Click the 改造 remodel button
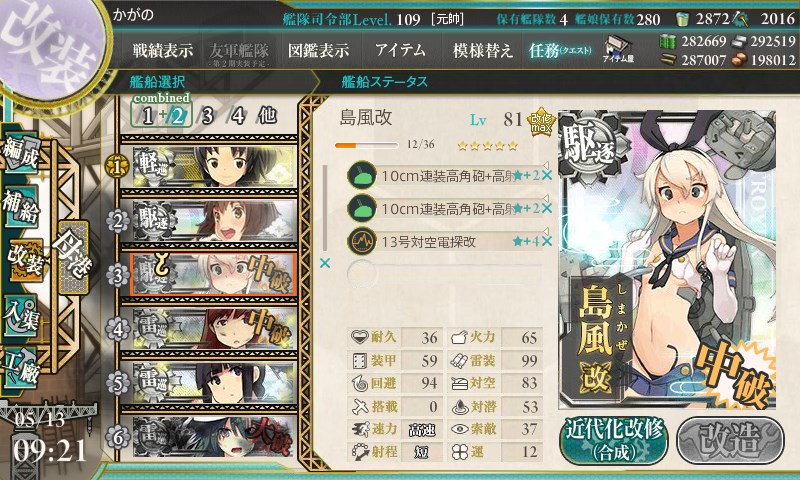 click(731, 440)
